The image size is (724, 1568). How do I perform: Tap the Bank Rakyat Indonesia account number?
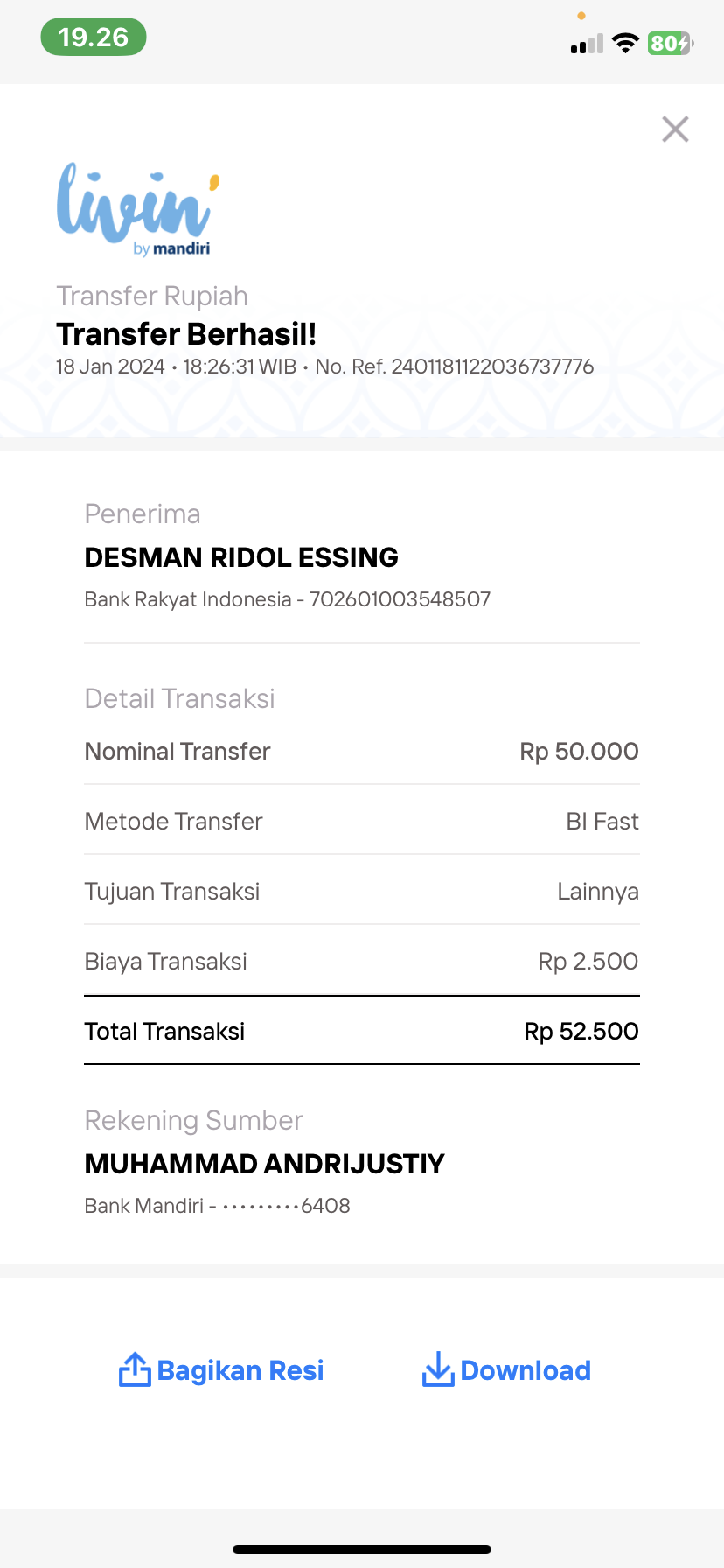(x=400, y=599)
